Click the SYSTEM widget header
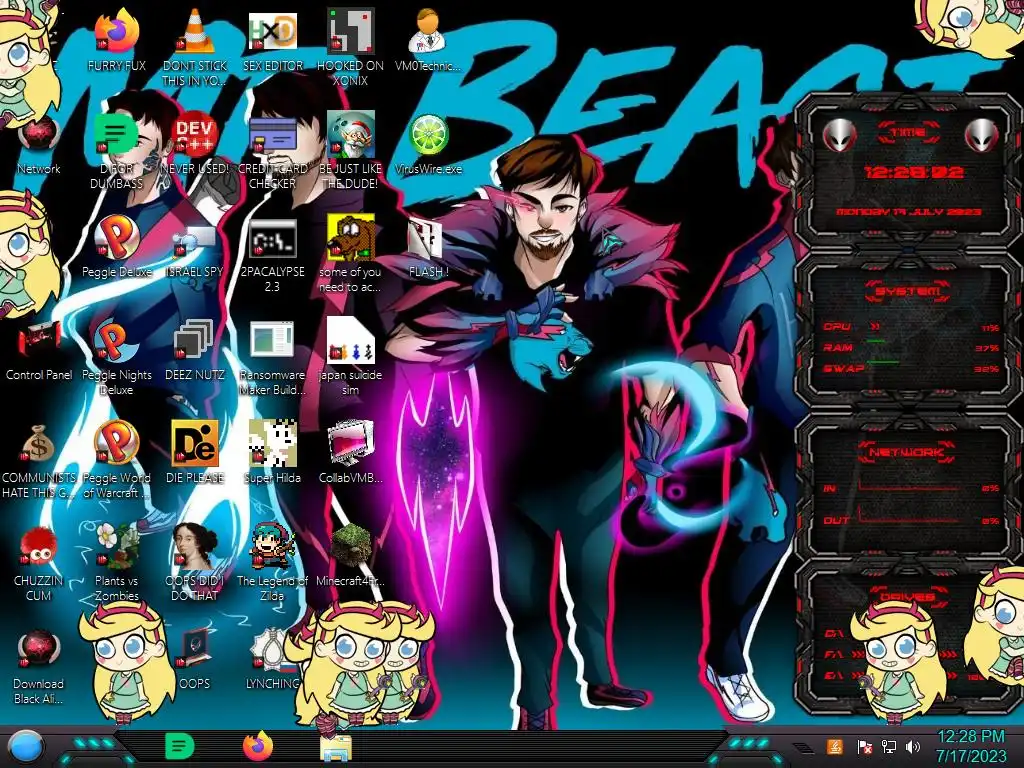Image resolution: width=1024 pixels, height=768 pixels. [908, 291]
